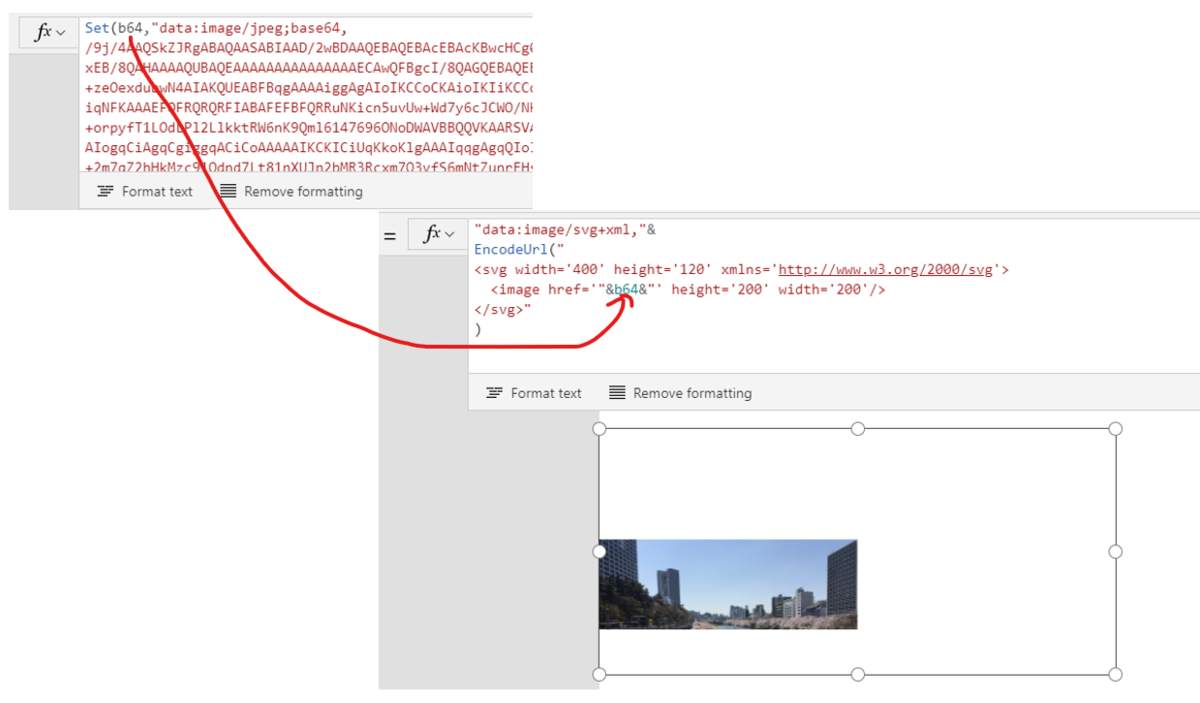Click the closing </svg> tag text
This screenshot has width=1200, height=703.
click(499, 309)
